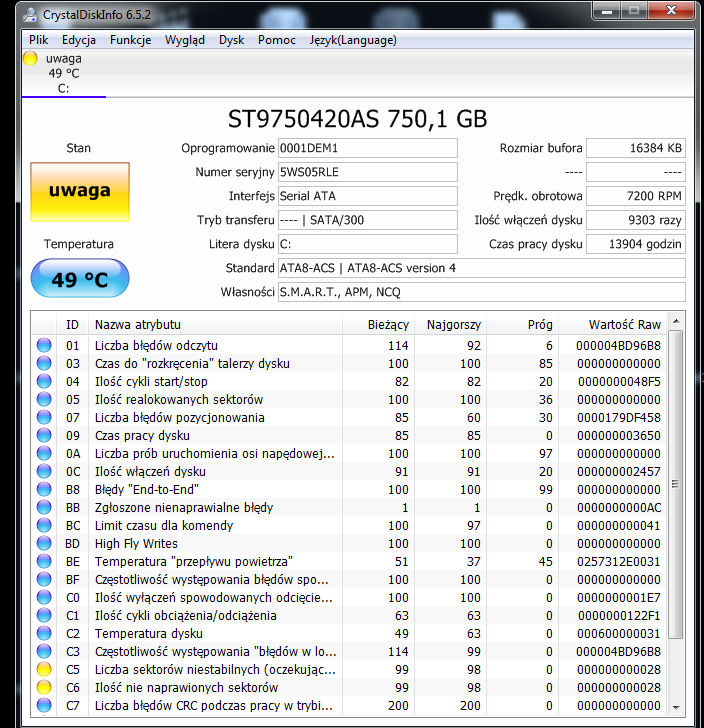Click yellow warning icon for attribute C6
Image resolution: width=704 pixels, height=728 pixels.
44,687
